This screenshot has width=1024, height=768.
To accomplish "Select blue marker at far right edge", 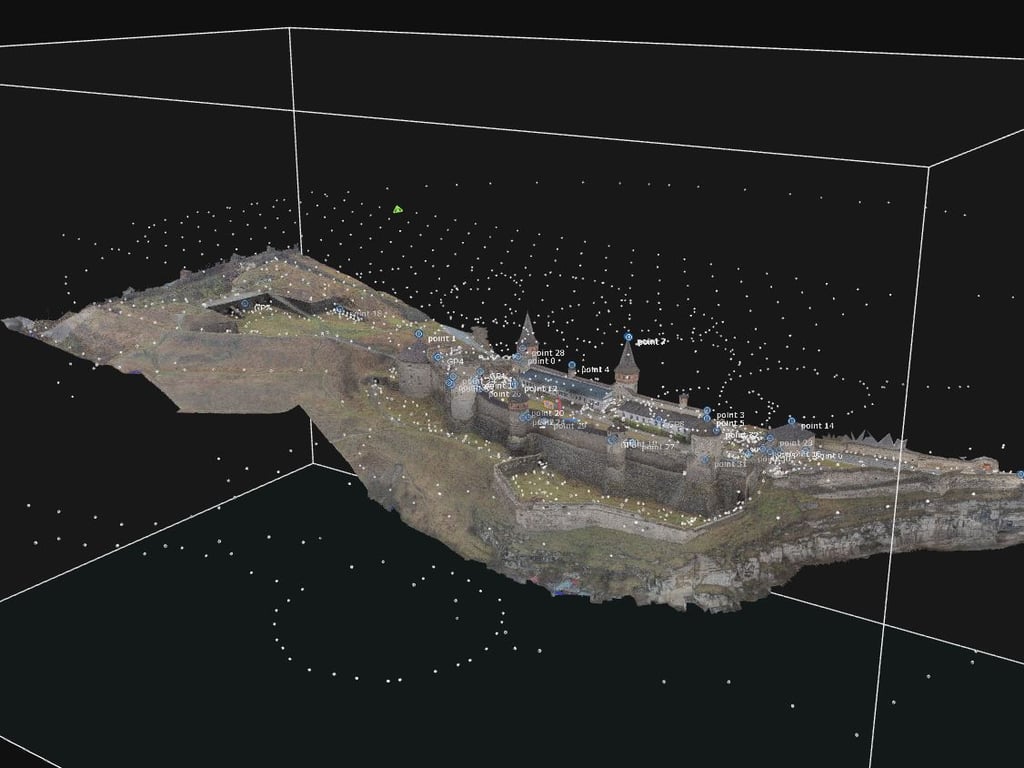I will click(x=1019, y=474).
